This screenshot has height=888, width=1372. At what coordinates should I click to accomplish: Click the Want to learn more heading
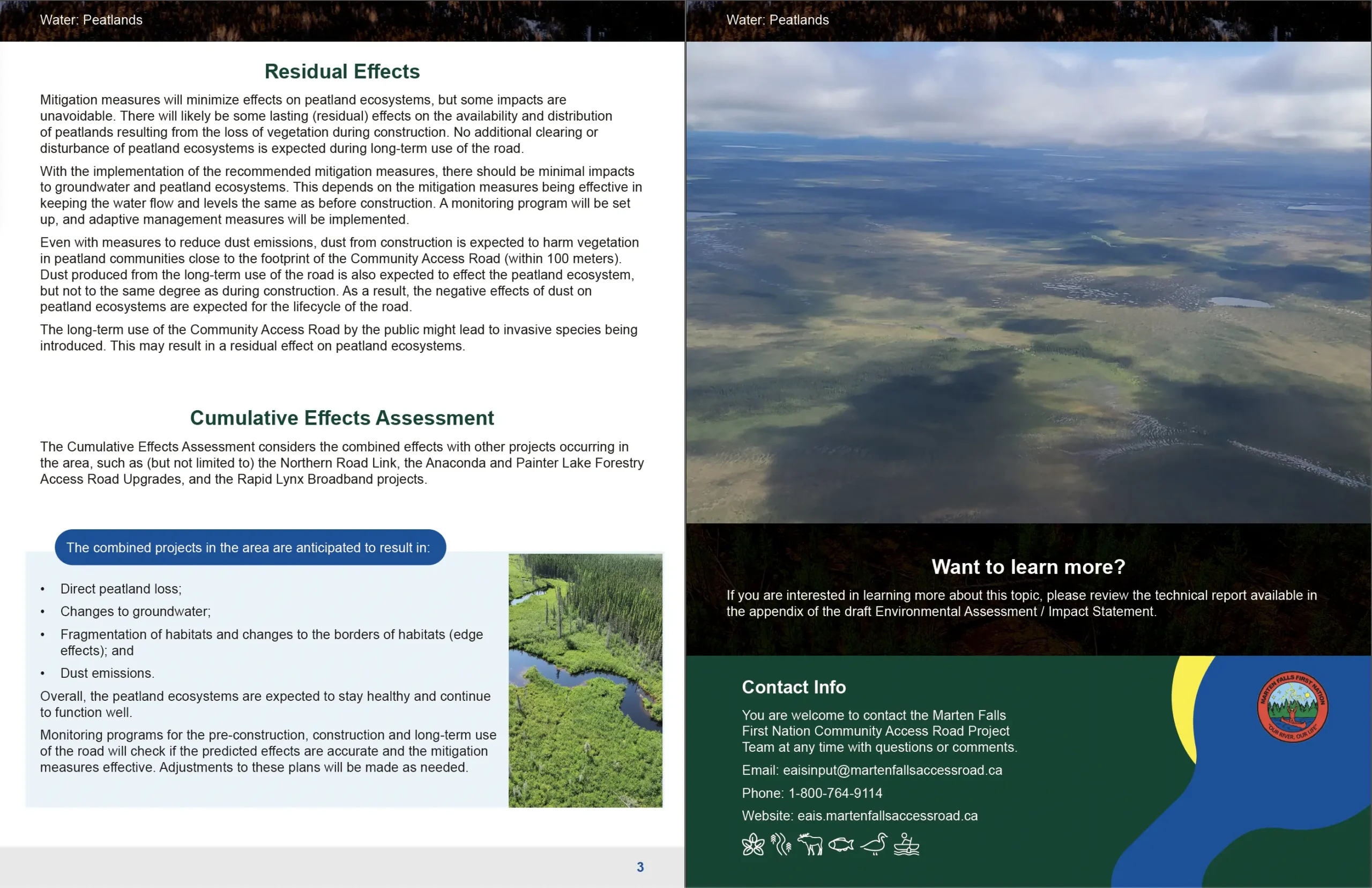(1028, 567)
